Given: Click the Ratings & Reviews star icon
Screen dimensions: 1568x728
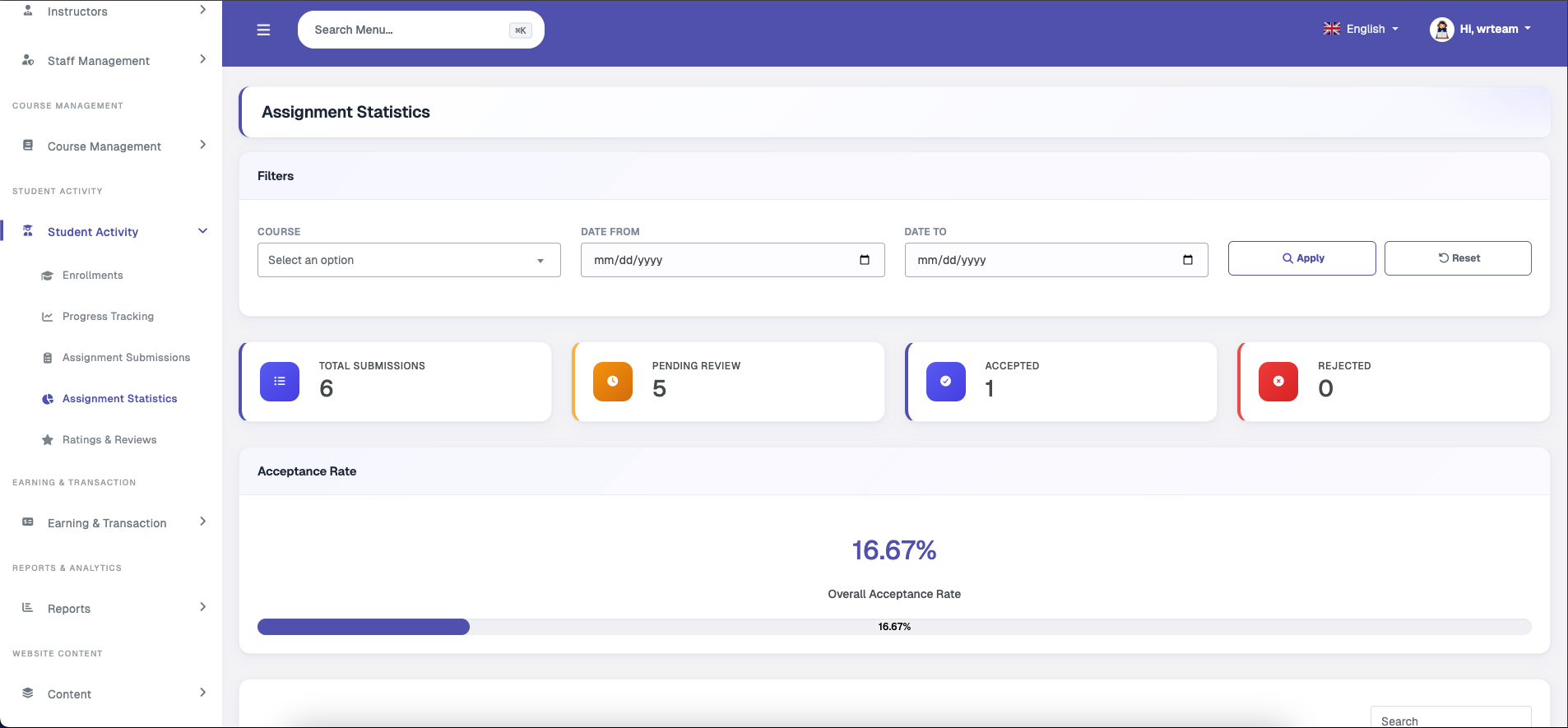Looking at the screenshot, I should point(48,440).
